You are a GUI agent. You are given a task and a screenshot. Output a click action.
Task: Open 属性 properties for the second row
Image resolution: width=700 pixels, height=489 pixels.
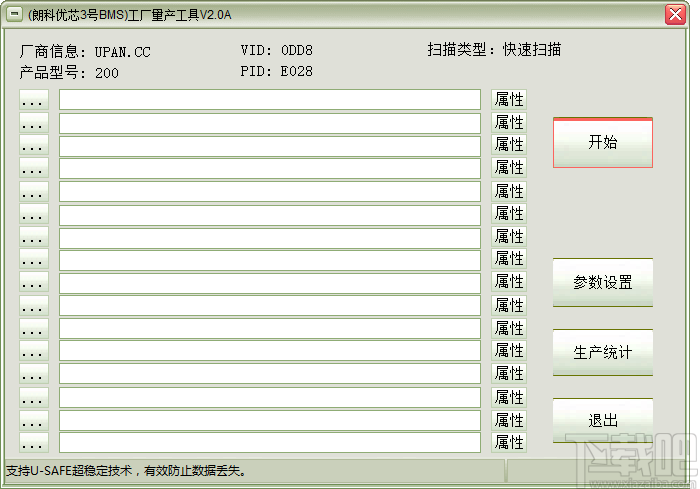[509, 122]
